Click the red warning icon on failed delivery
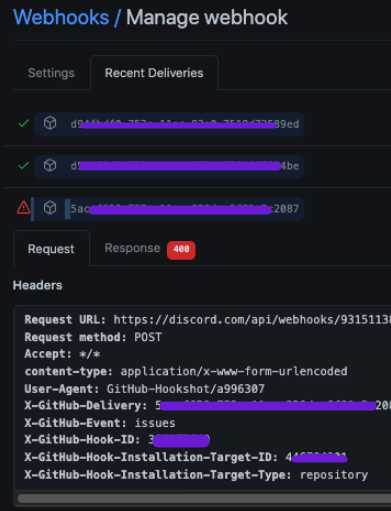Viewport: 391px width, 511px height. tap(23, 207)
